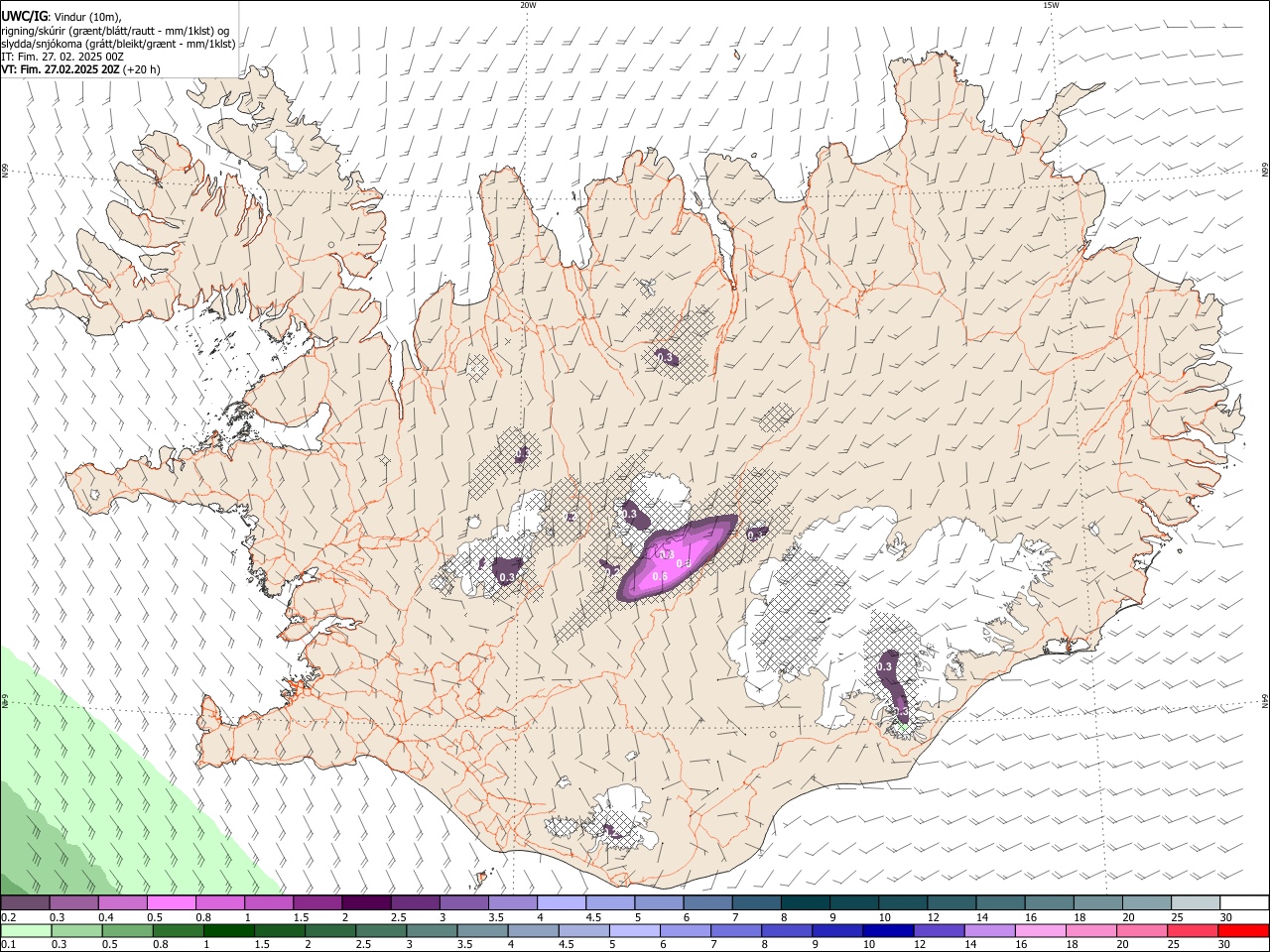Click the '4.5' label under the upper legend

point(593,917)
